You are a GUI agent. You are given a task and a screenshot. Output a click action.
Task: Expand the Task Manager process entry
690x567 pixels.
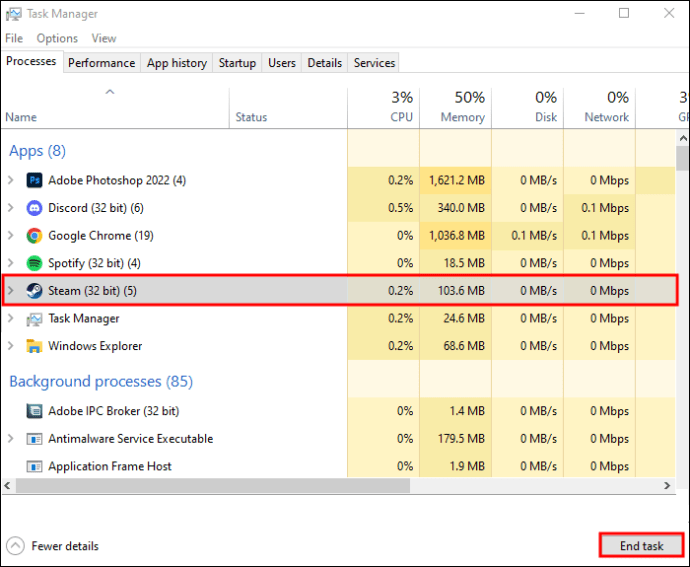(11, 318)
